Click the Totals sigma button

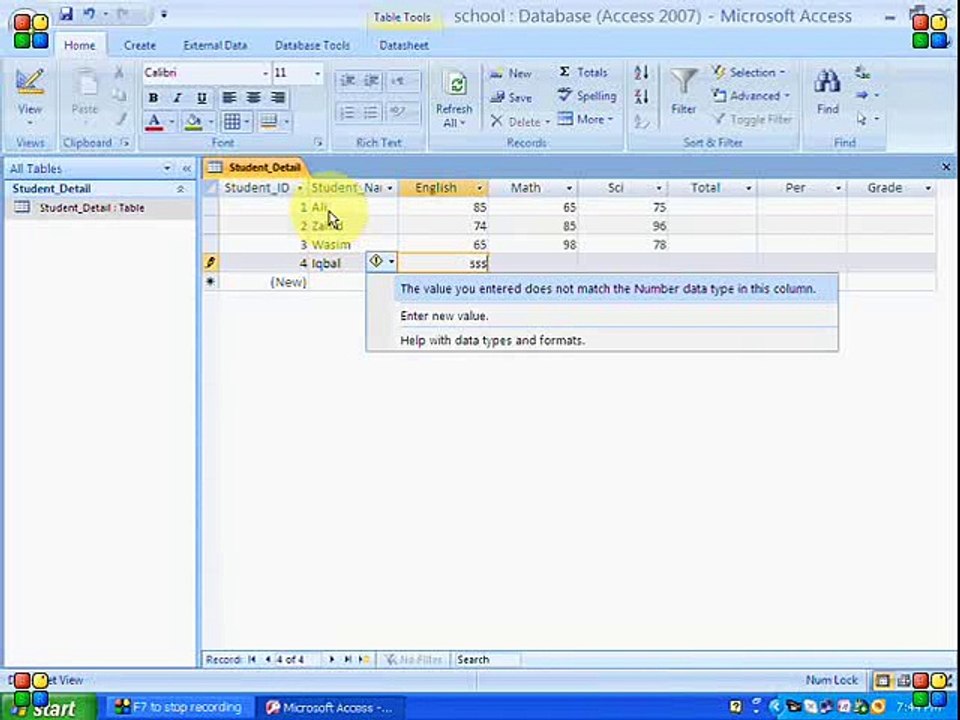click(583, 72)
